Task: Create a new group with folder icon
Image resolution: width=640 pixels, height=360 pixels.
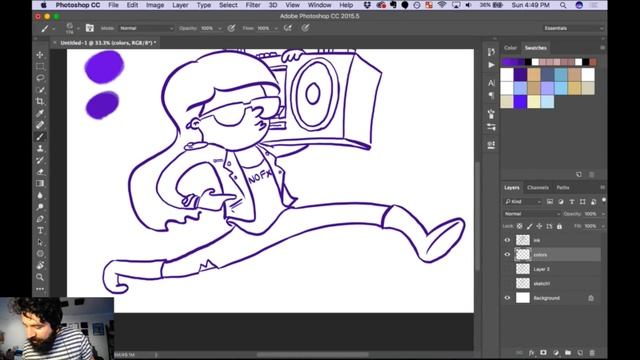Action: click(568, 353)
